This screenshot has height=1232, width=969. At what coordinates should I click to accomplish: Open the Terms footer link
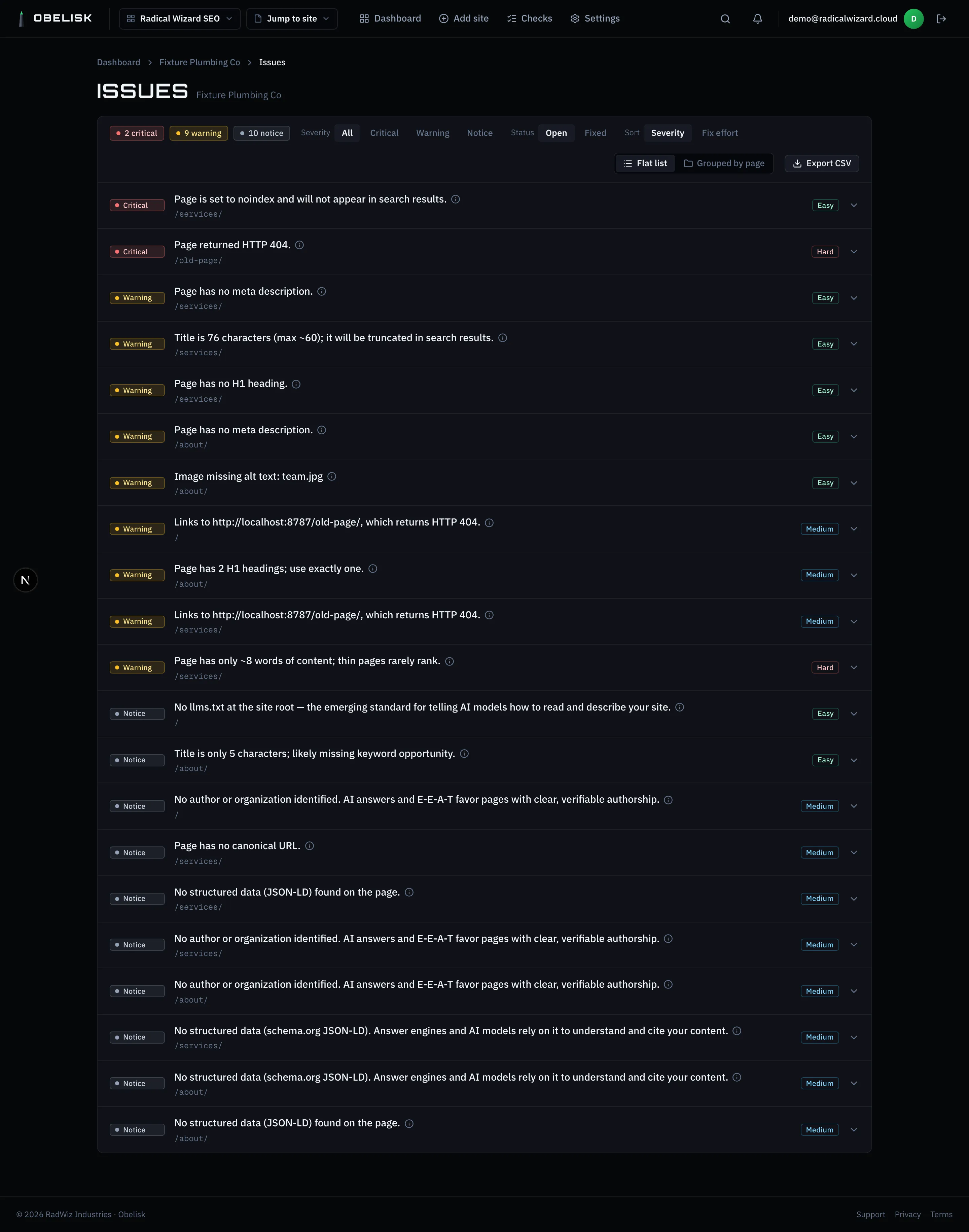941,1215
